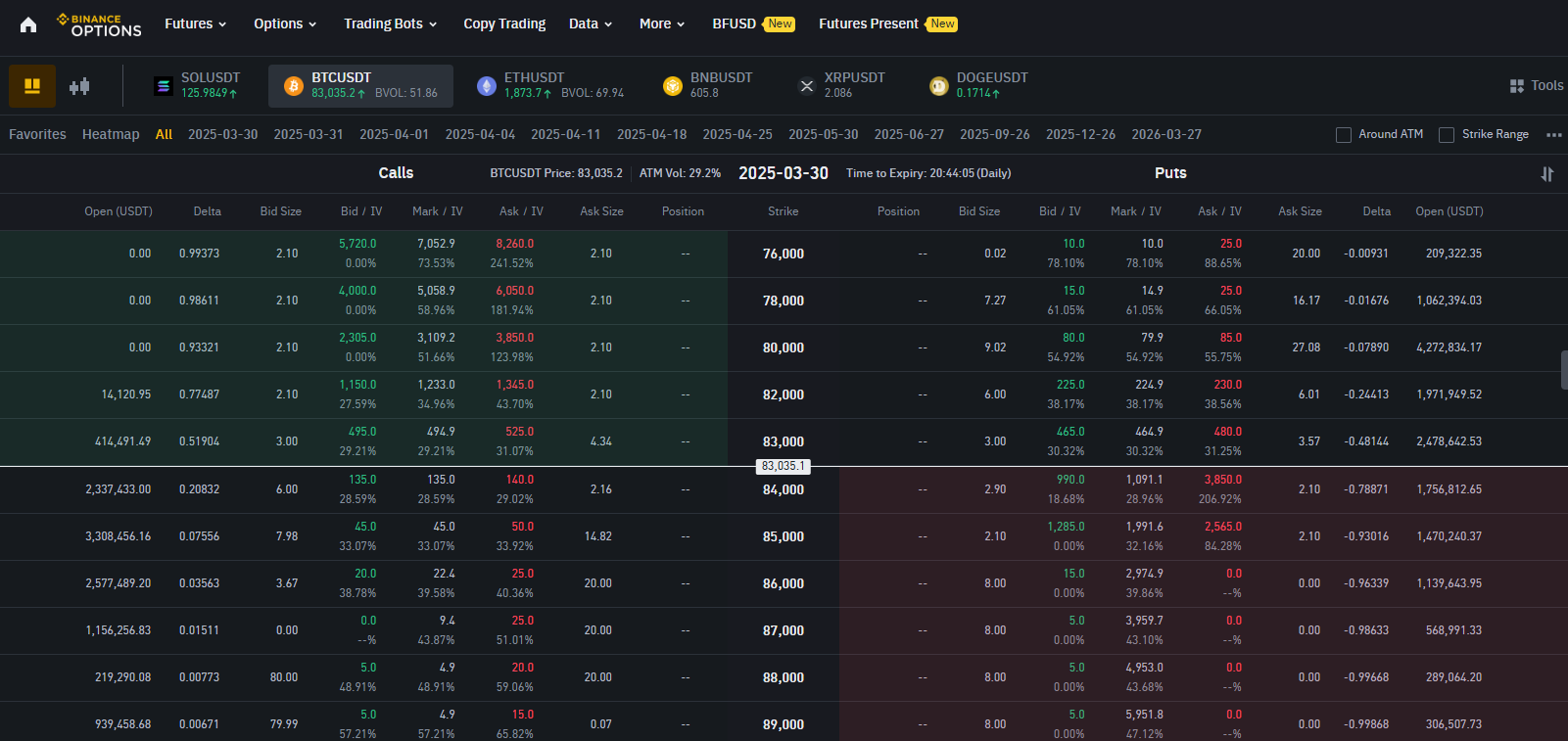
Task: Expand the Trading Bots dropdown
Action: 391,23
